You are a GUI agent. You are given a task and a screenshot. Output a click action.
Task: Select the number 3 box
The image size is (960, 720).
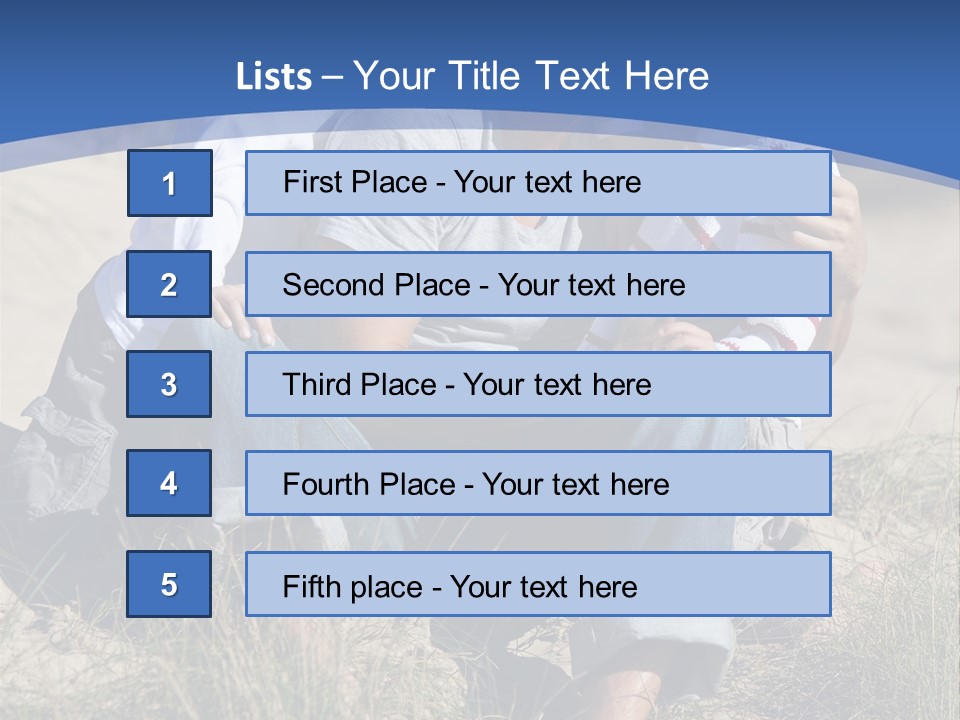169,384
